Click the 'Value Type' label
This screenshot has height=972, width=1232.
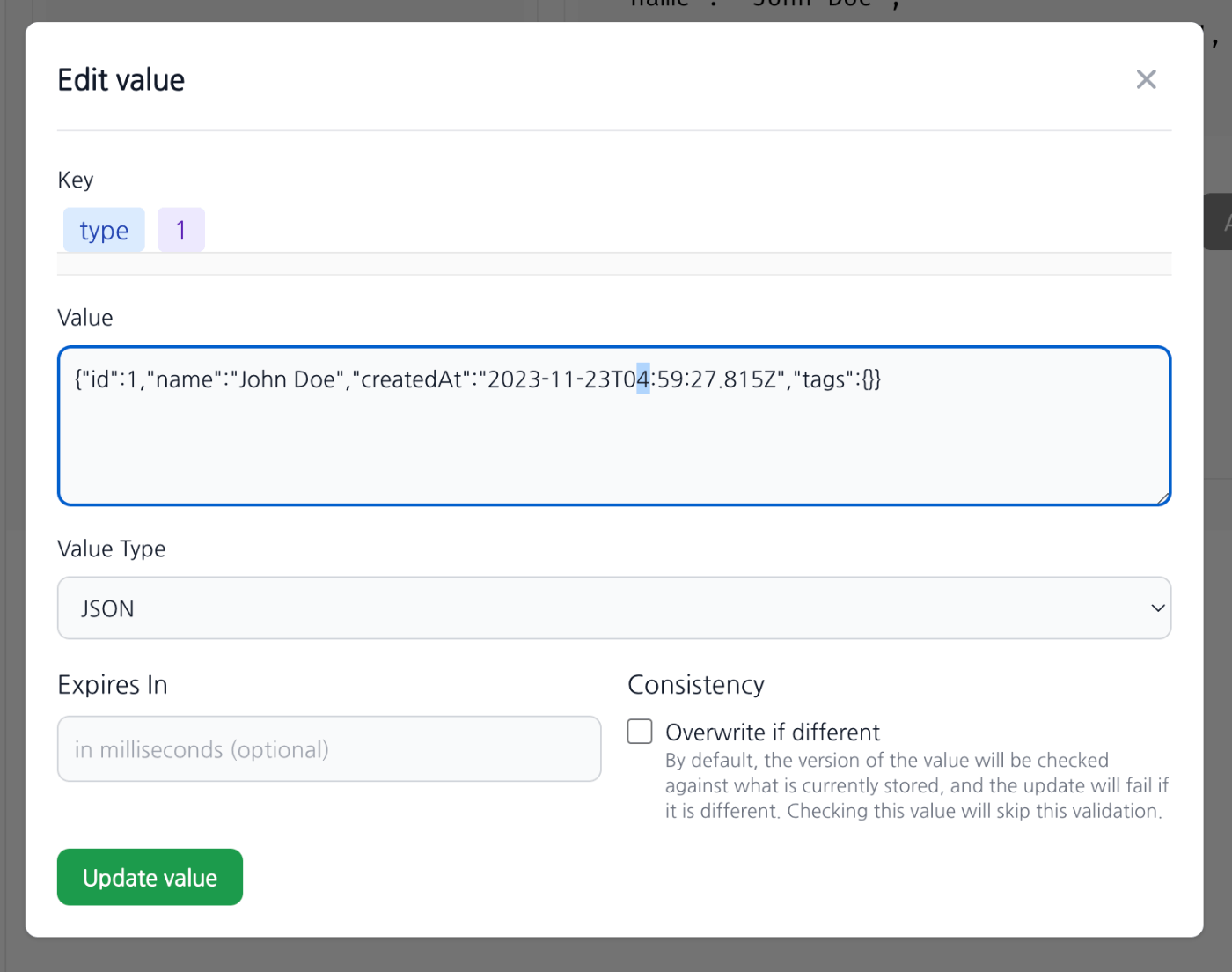(112, 549)
